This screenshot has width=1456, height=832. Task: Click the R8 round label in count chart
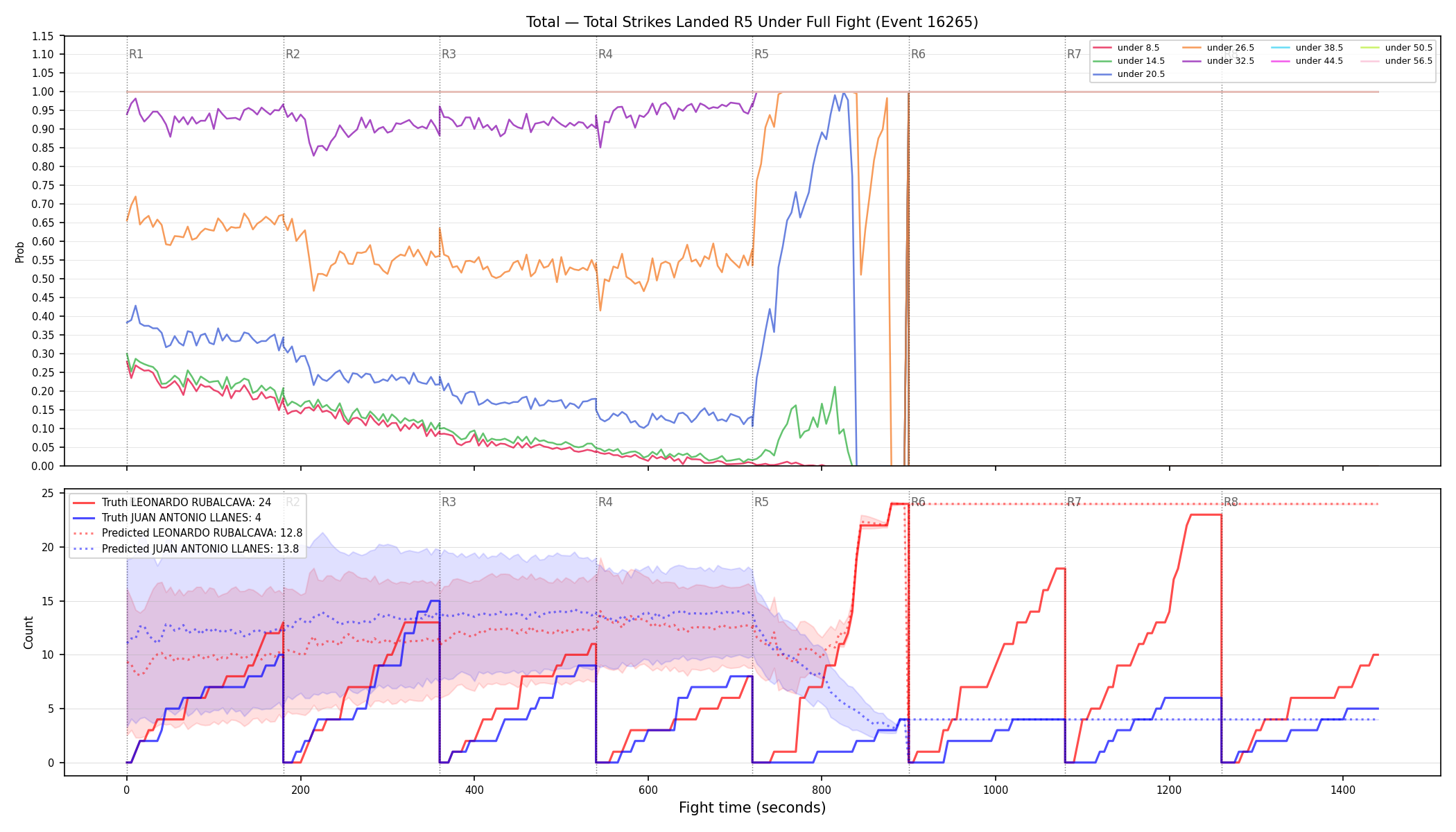point(1231,502)
